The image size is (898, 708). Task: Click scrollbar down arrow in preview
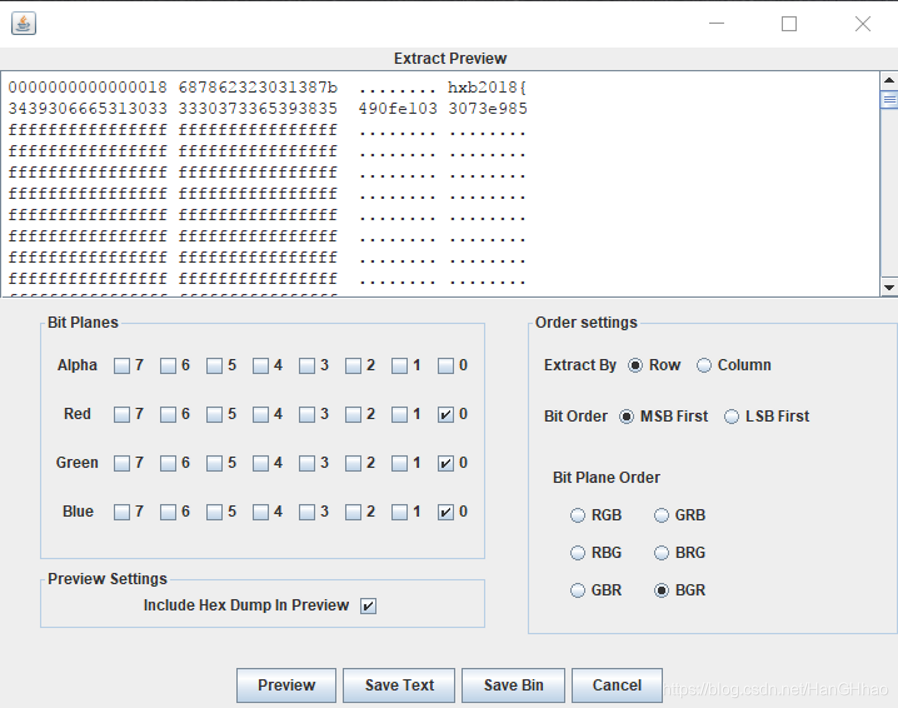[889, 288]
